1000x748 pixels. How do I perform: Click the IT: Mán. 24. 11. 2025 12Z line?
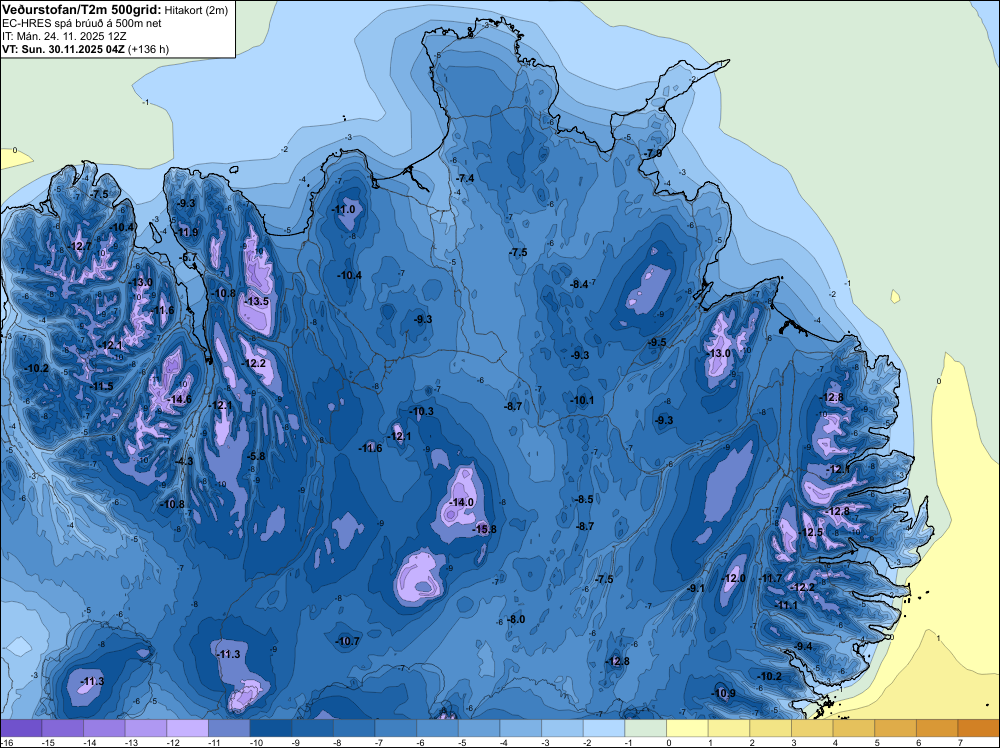[x=64, y=36]
